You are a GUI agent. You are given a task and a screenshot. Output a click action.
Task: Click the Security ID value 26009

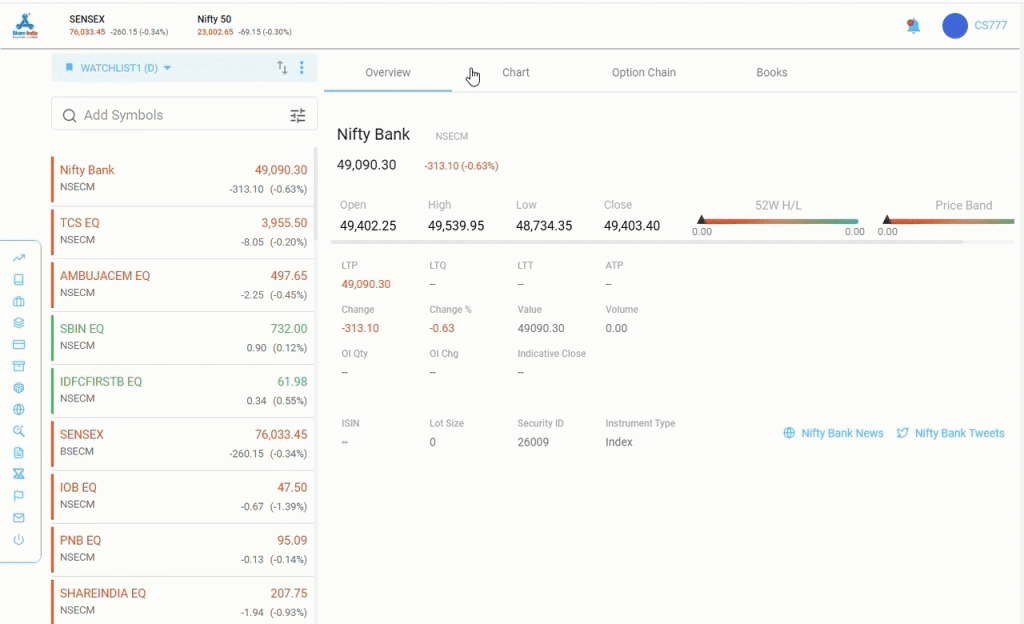point(533,442)
